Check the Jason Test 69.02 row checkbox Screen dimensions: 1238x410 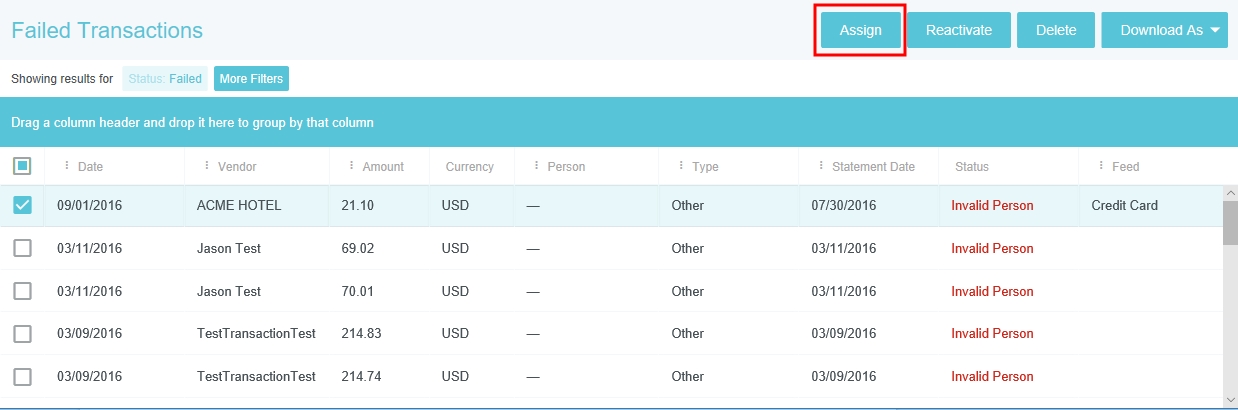[x=22, y=248]
